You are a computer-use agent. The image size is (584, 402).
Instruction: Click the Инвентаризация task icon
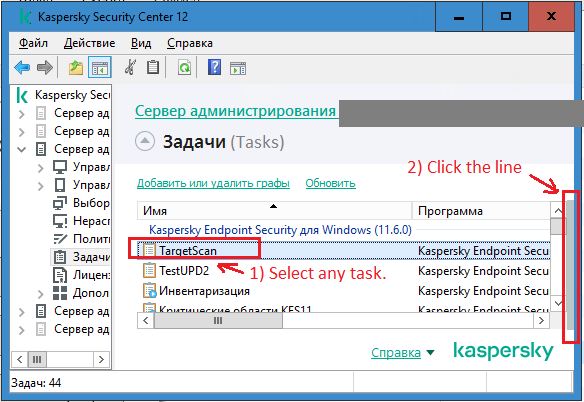tap(149, 291)
